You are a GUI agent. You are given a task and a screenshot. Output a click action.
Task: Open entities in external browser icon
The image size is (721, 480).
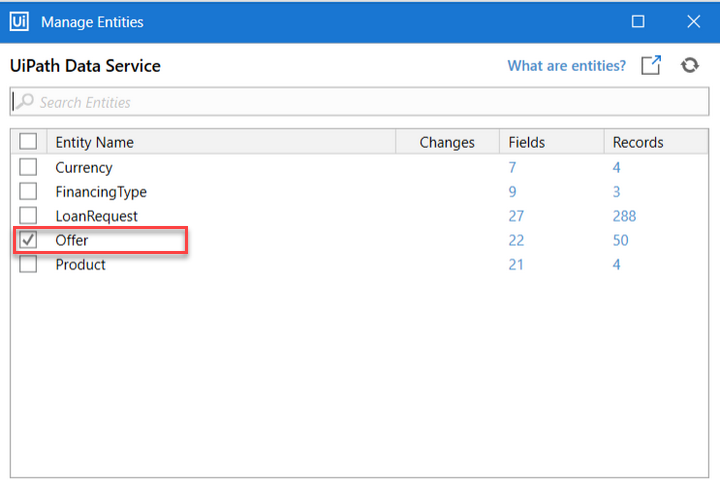[651, 65]
